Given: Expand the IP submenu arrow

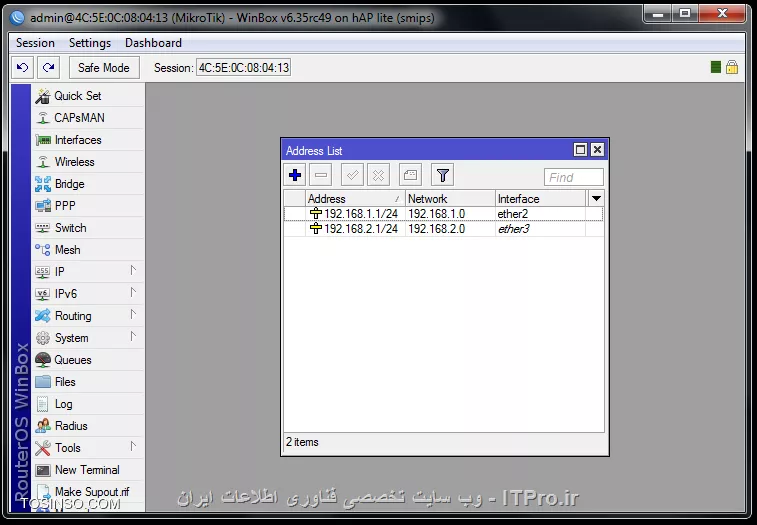Looking at the screenshot, I should pos(133,271).
